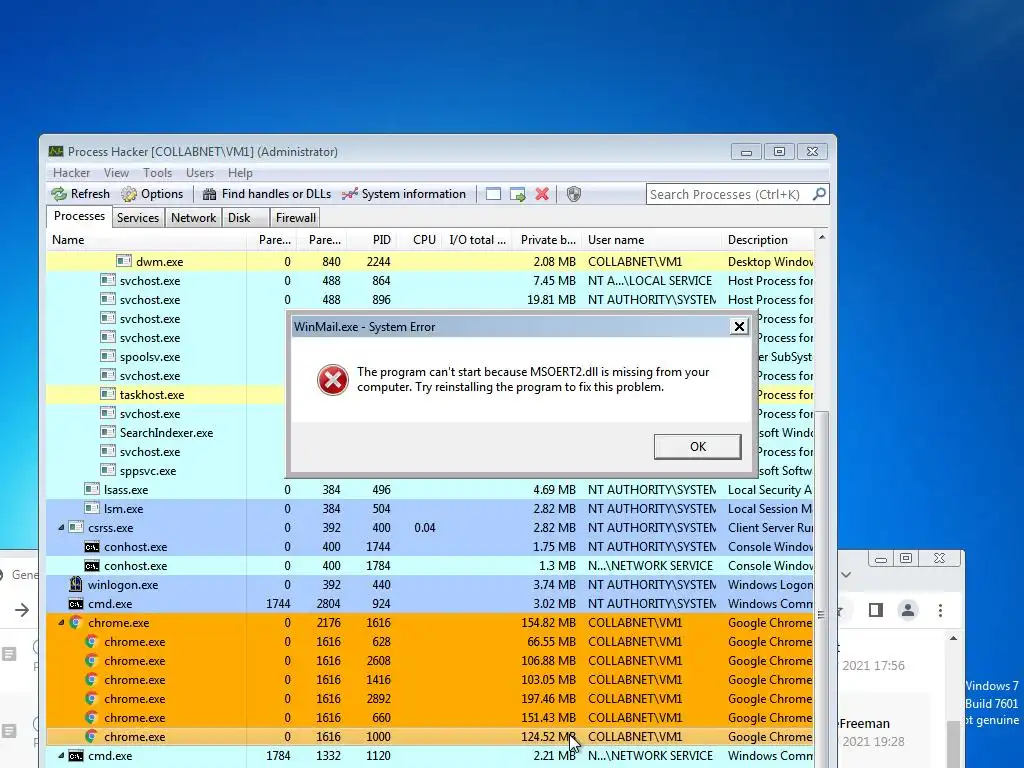Open Options from the toolbar
Viewport: 1024px width, 768px height.
(x=152, y=194)
